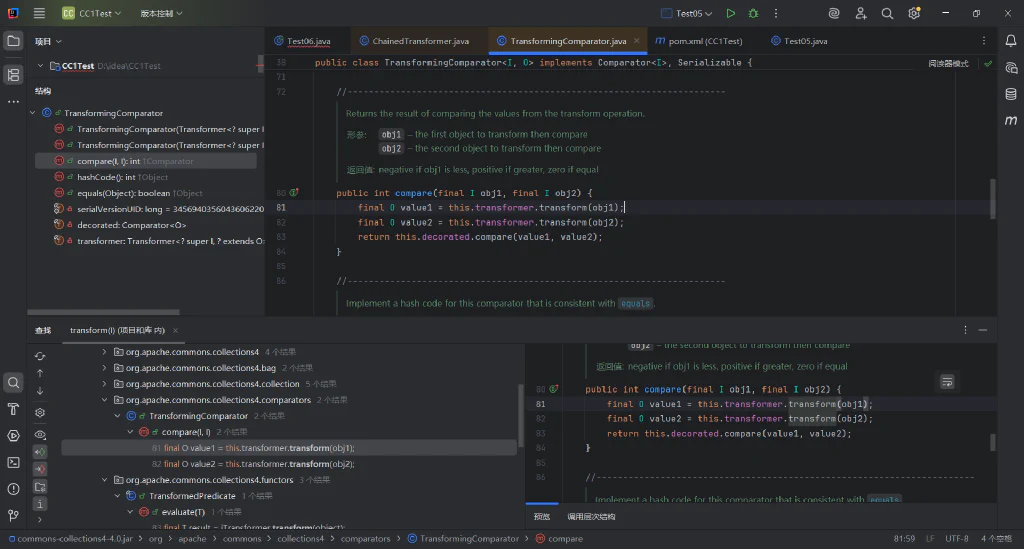Collapse collections4.comparators results group
The width and height of the screenshot is (1024, 549).
click(104, 400)
